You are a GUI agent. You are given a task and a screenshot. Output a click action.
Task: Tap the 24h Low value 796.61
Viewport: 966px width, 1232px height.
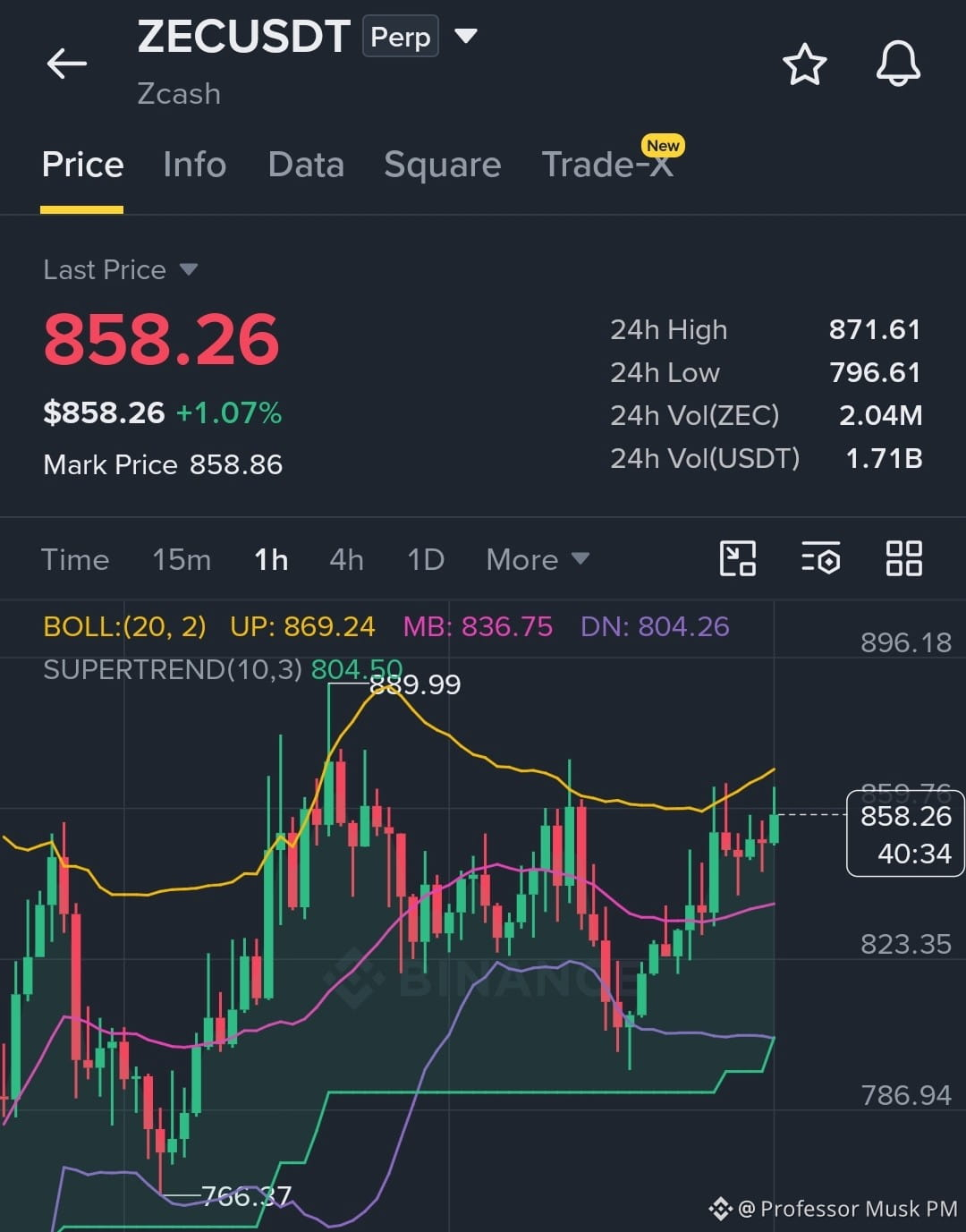point(875,372)
